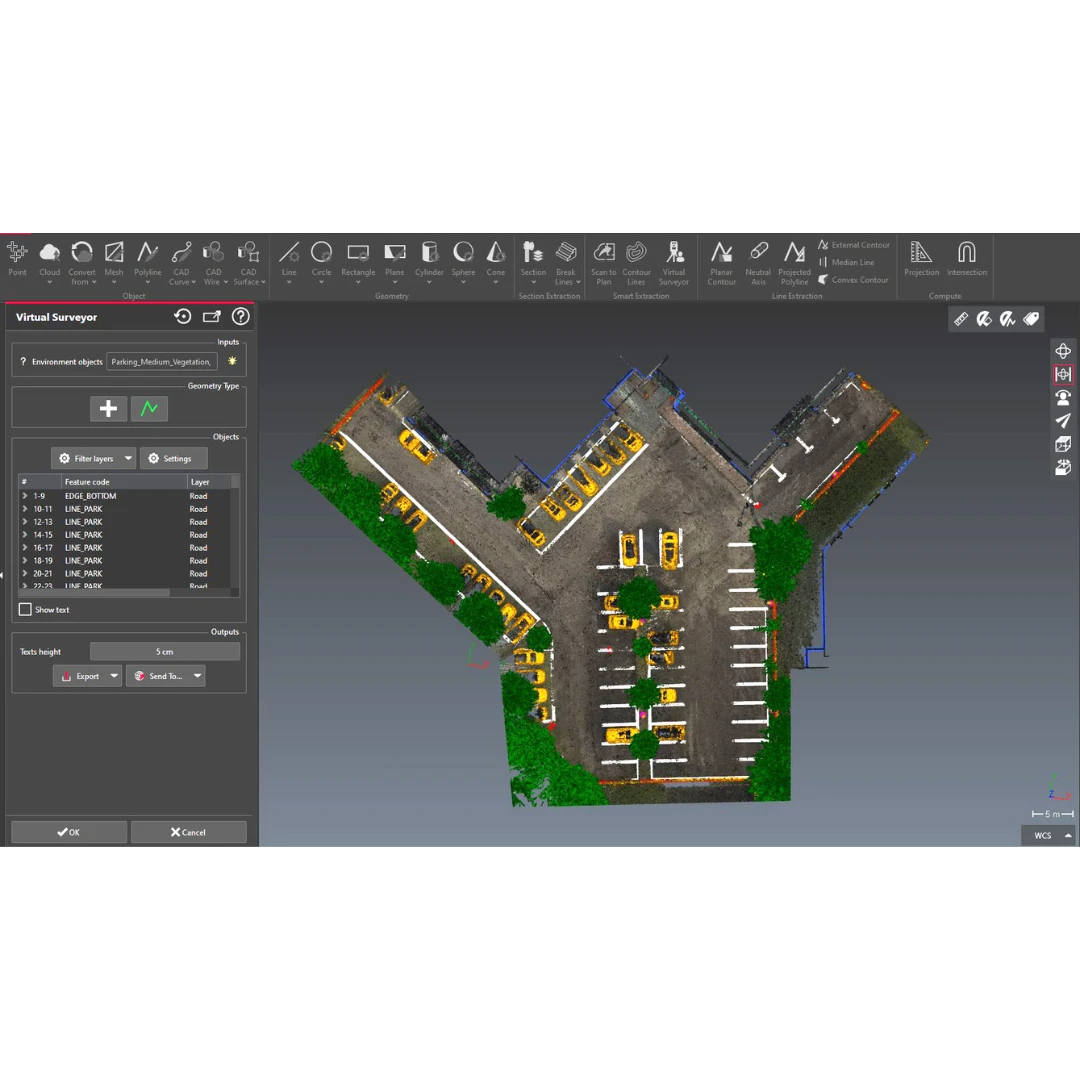Toggle the perspective box view icon

(x=1062, y=444)
